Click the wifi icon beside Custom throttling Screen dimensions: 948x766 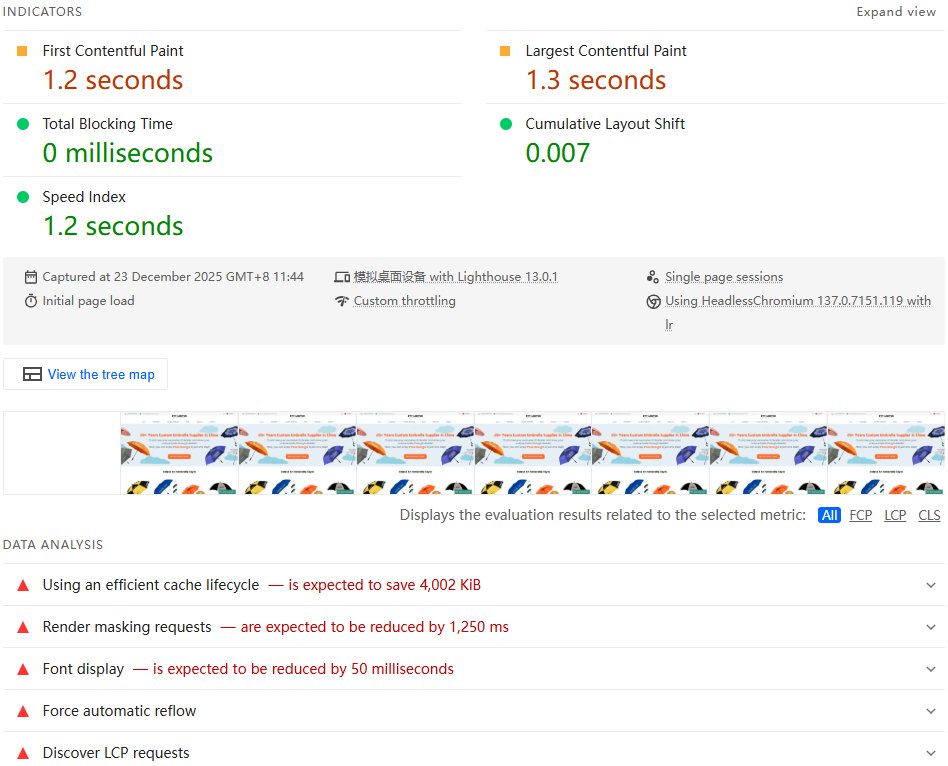tap(342, 301)
